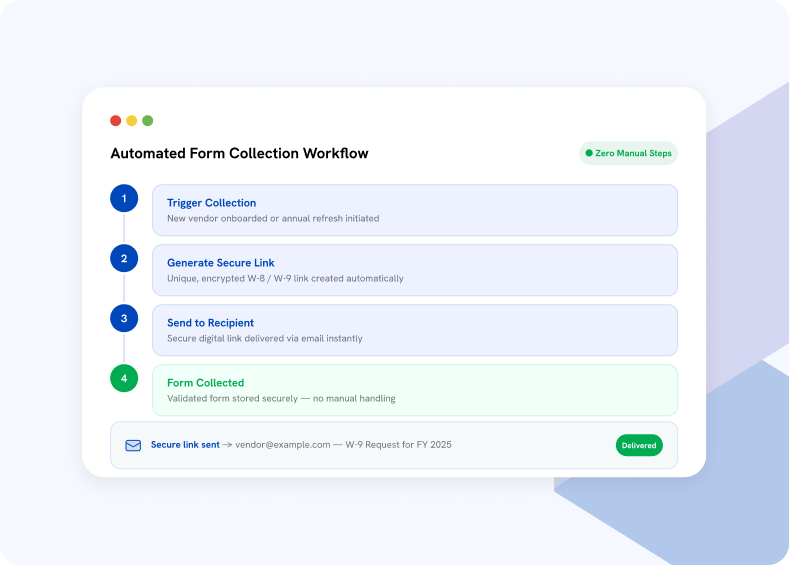
Task: Click the red window dot
Action: [116, 121]
